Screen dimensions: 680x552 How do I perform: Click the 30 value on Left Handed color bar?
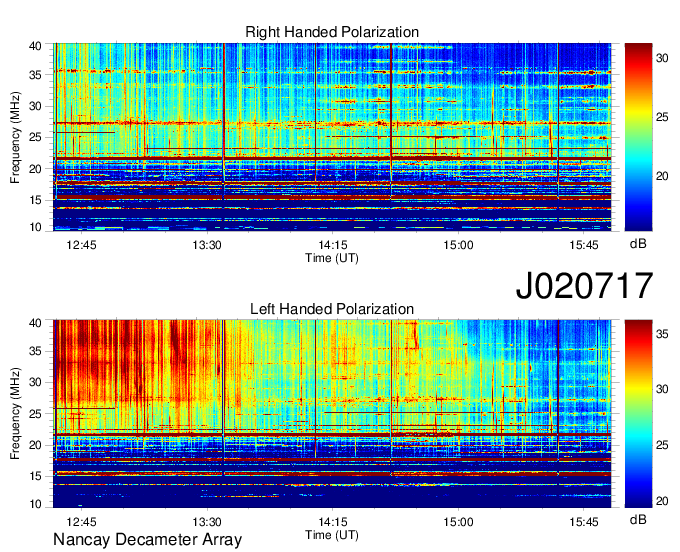tap(662, 389)
